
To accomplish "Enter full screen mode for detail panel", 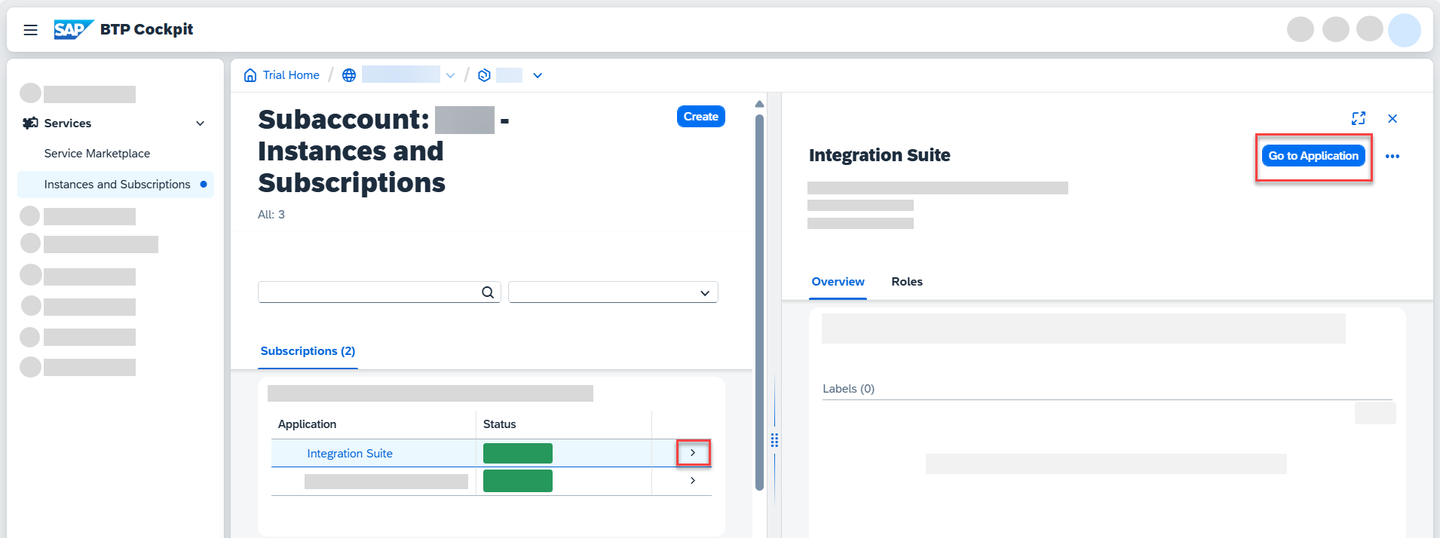I will click(1358, 118).
